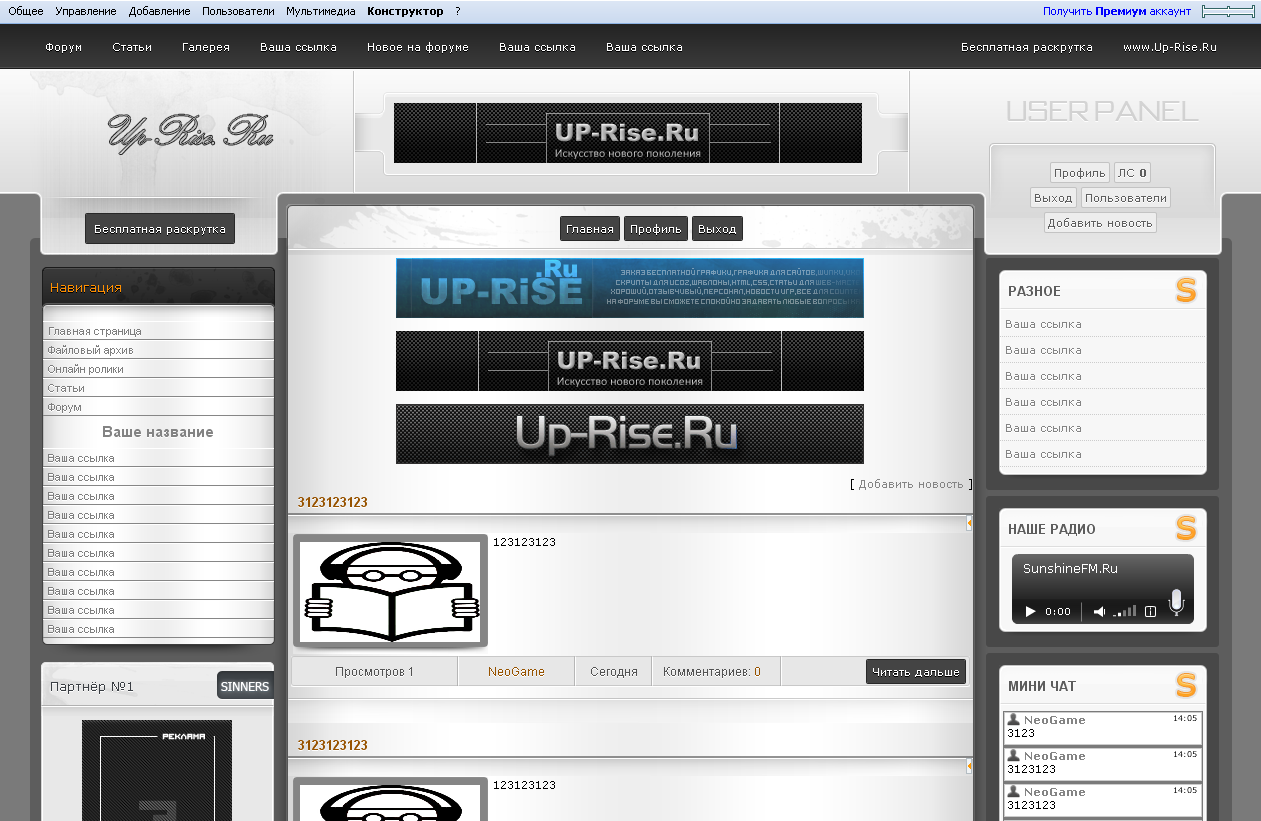The height and width of the screenshot is (821, 1261).
Task: Click Пользователи button in User Panel
Action: [x=1125, y=198]
